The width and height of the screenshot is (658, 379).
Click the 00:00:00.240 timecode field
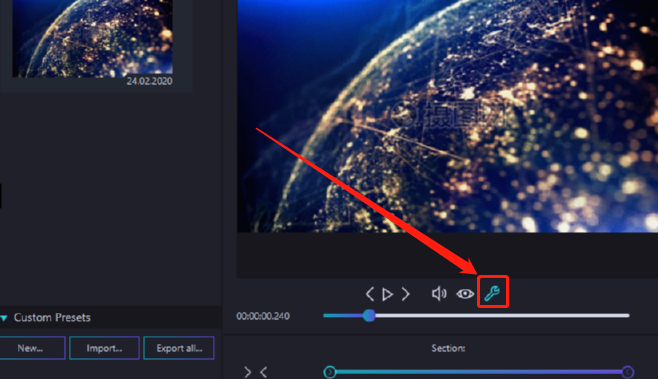point(263,316)
